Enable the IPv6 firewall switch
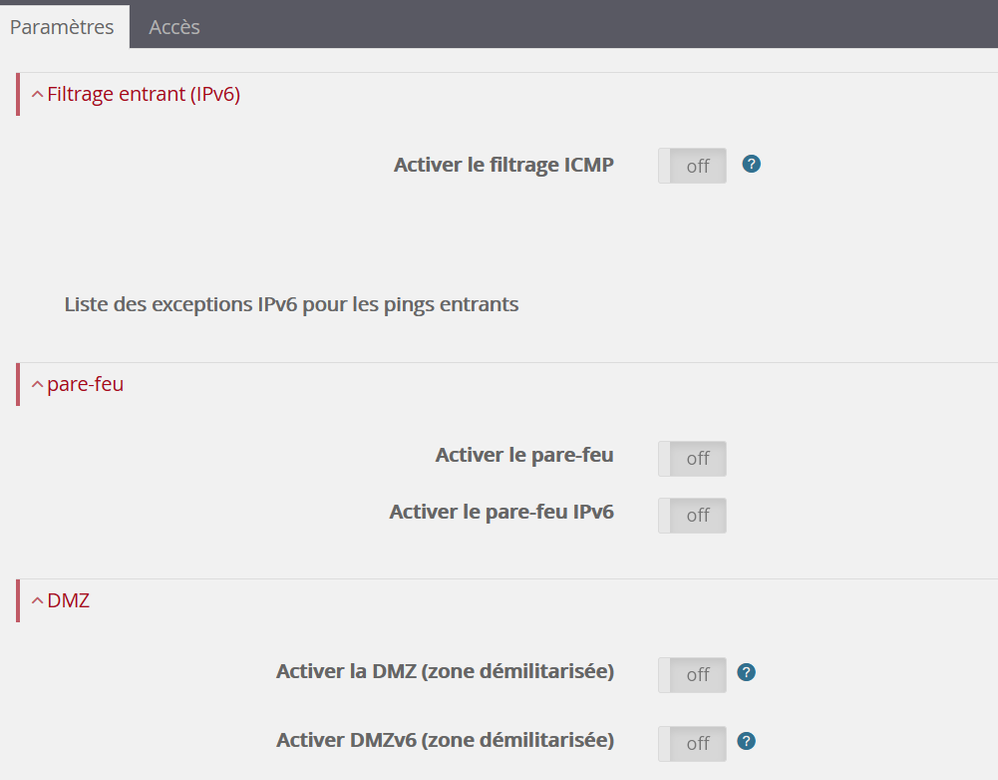 coord(691,515)
